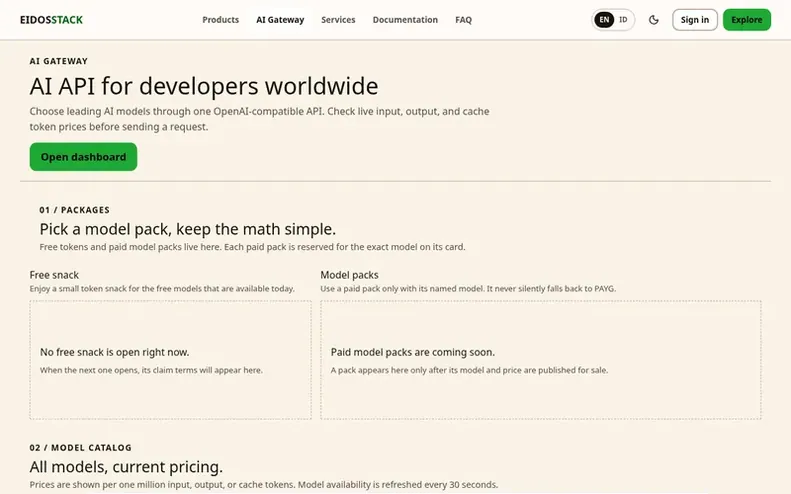Viewport: 791px width, 494px height.
Task: Toggle dark mode moon icon
Action: [654, 20]
